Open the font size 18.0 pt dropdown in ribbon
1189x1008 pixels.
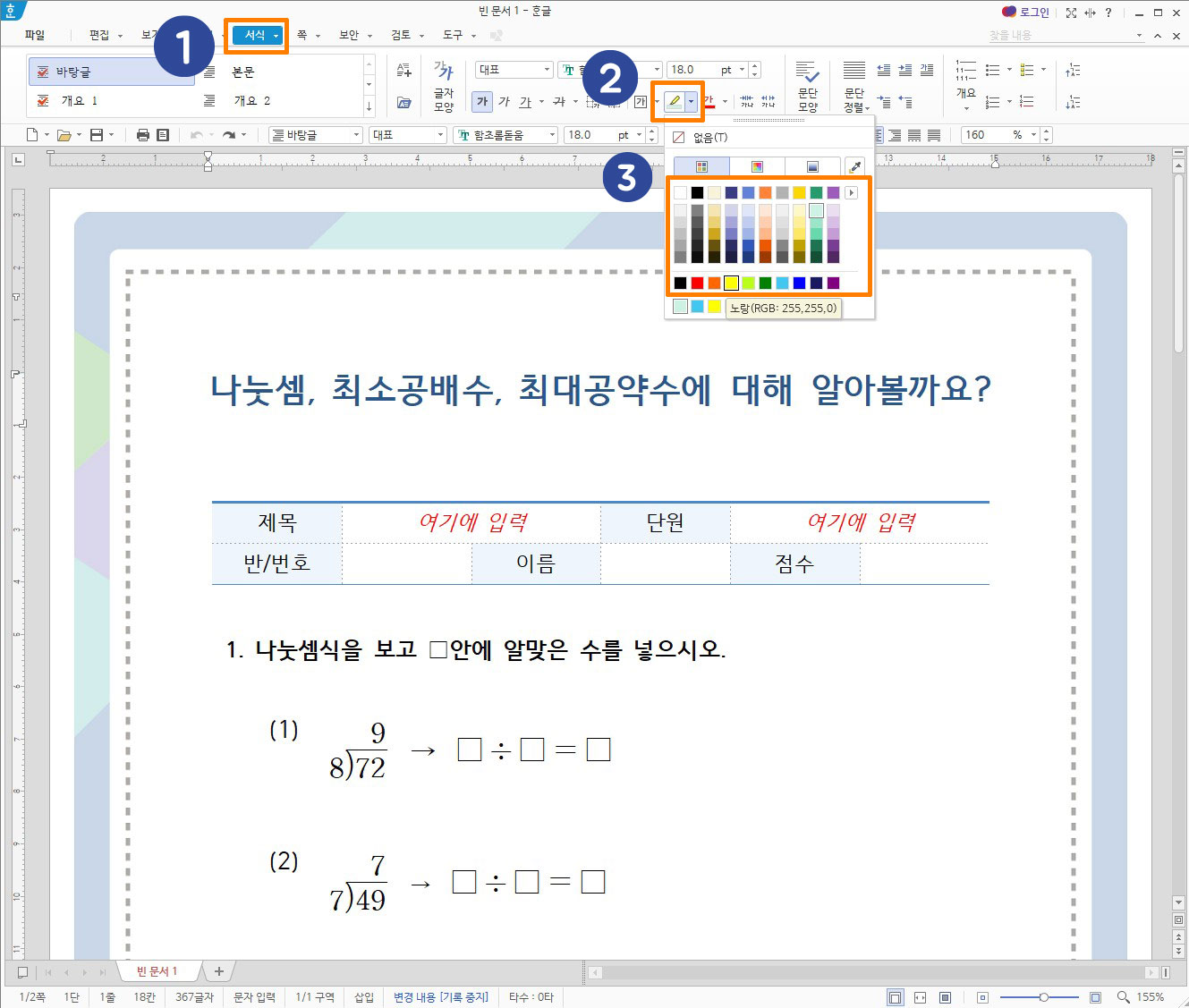742,70
